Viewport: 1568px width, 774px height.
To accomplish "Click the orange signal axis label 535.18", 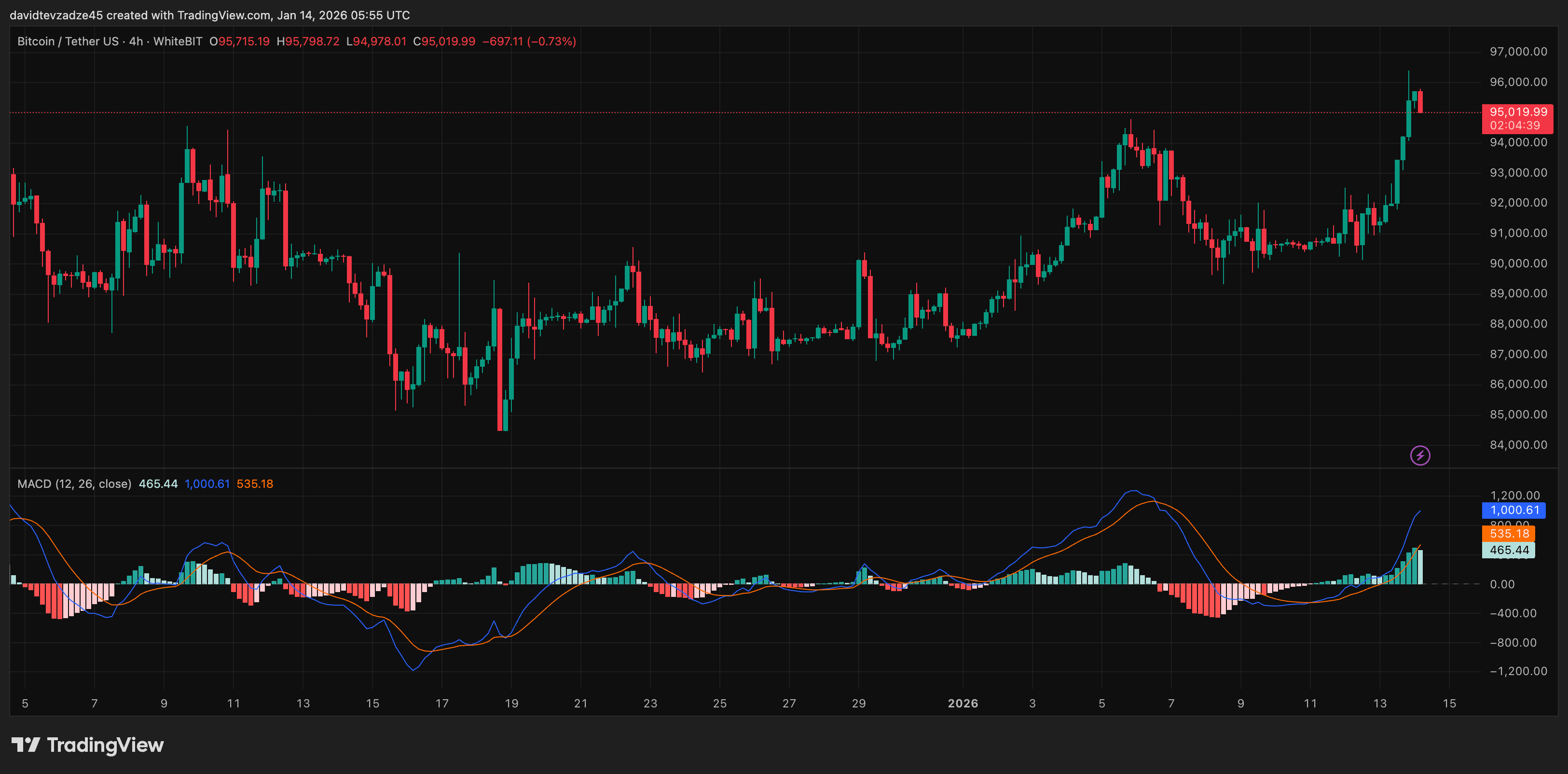I will click(x=1509, y=534).
